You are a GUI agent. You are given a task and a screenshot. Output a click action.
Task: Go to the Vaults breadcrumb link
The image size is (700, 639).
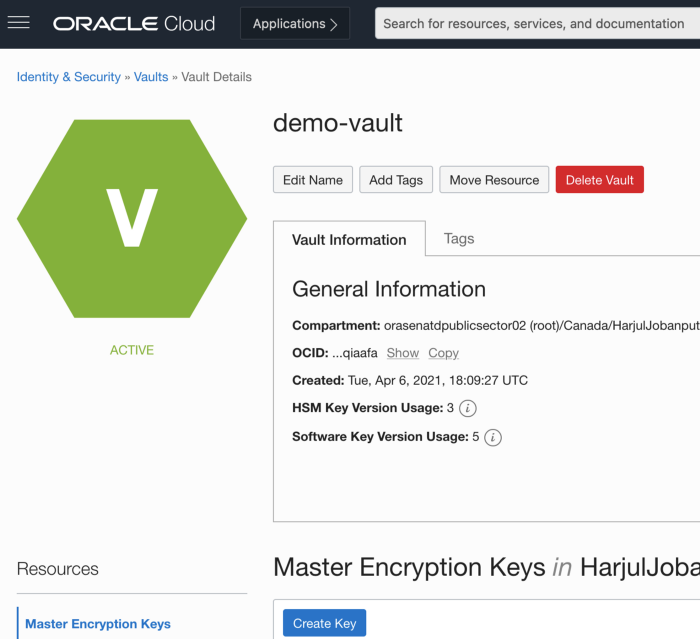pyautogui.click(x=151, y=77)
